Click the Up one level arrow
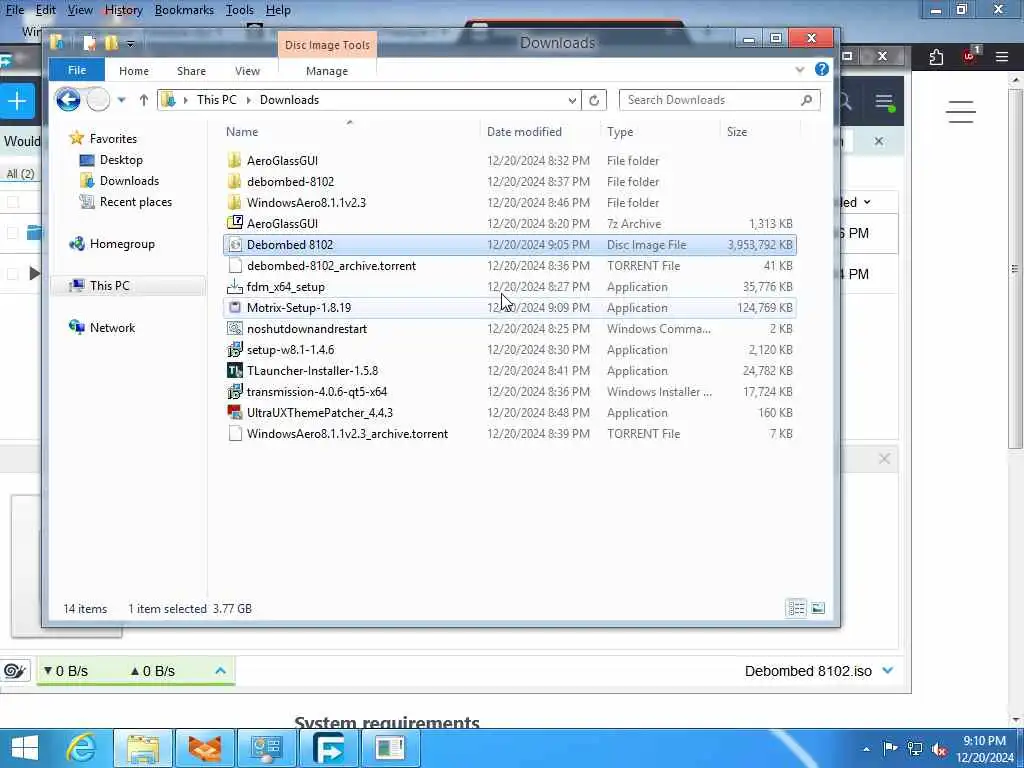 tap(144, 100)
